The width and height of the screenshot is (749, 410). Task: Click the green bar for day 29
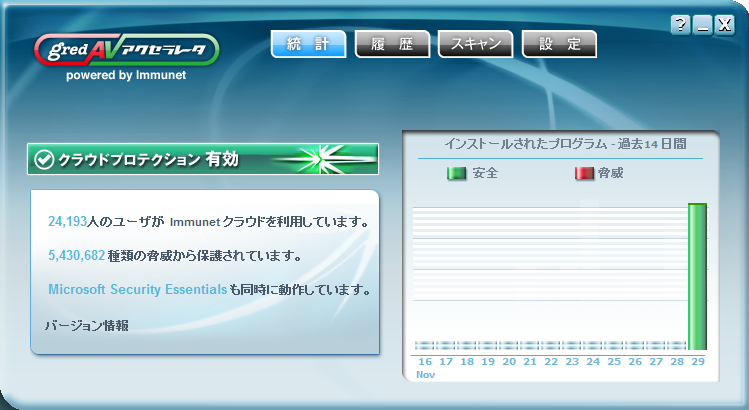pyautogui.click(x=697, y=277)
